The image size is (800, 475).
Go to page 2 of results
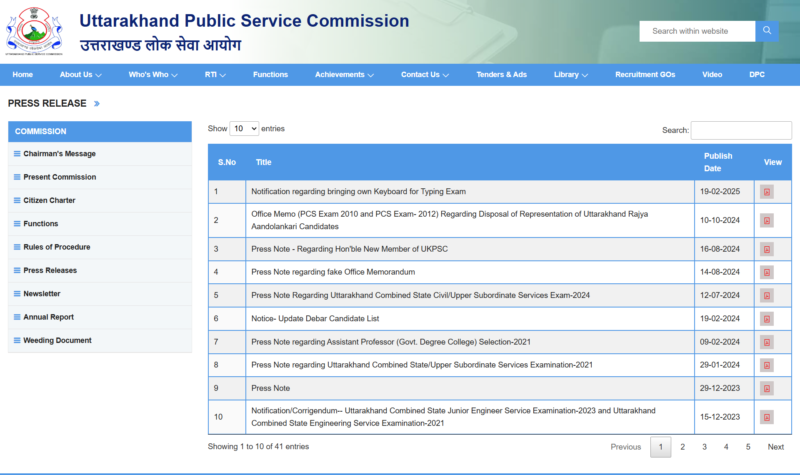click(x=682, y=447)
